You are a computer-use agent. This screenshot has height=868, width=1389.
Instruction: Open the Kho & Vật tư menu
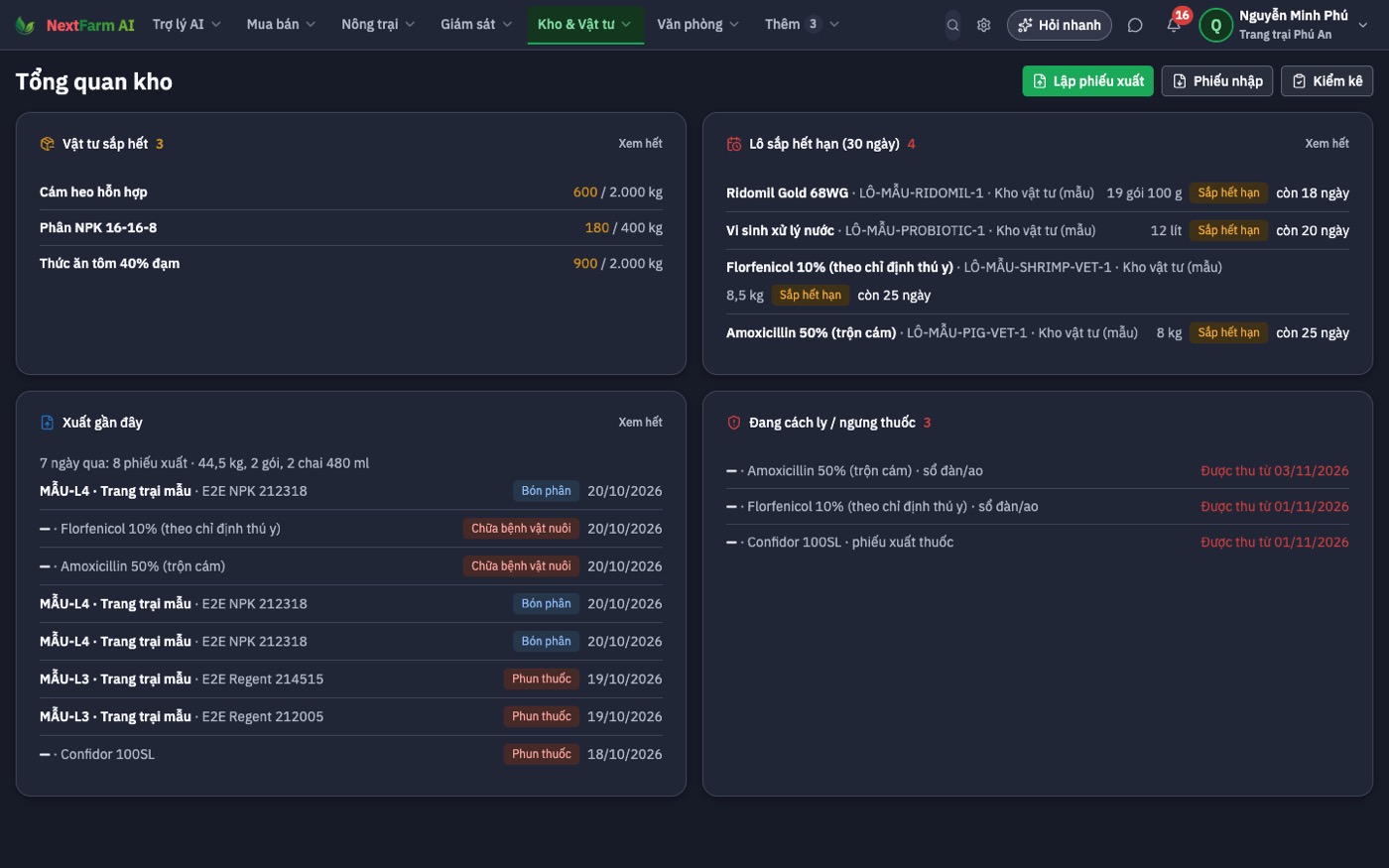(x=584, y=24)
